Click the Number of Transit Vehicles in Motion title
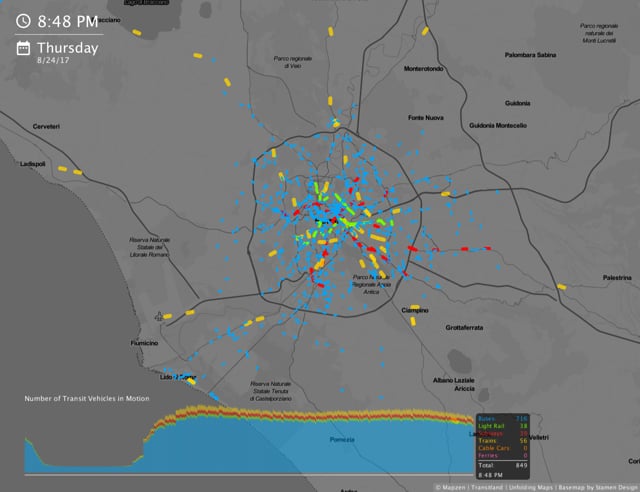Image resolution: width=640 pixels, height=492 pixels. 87,398
